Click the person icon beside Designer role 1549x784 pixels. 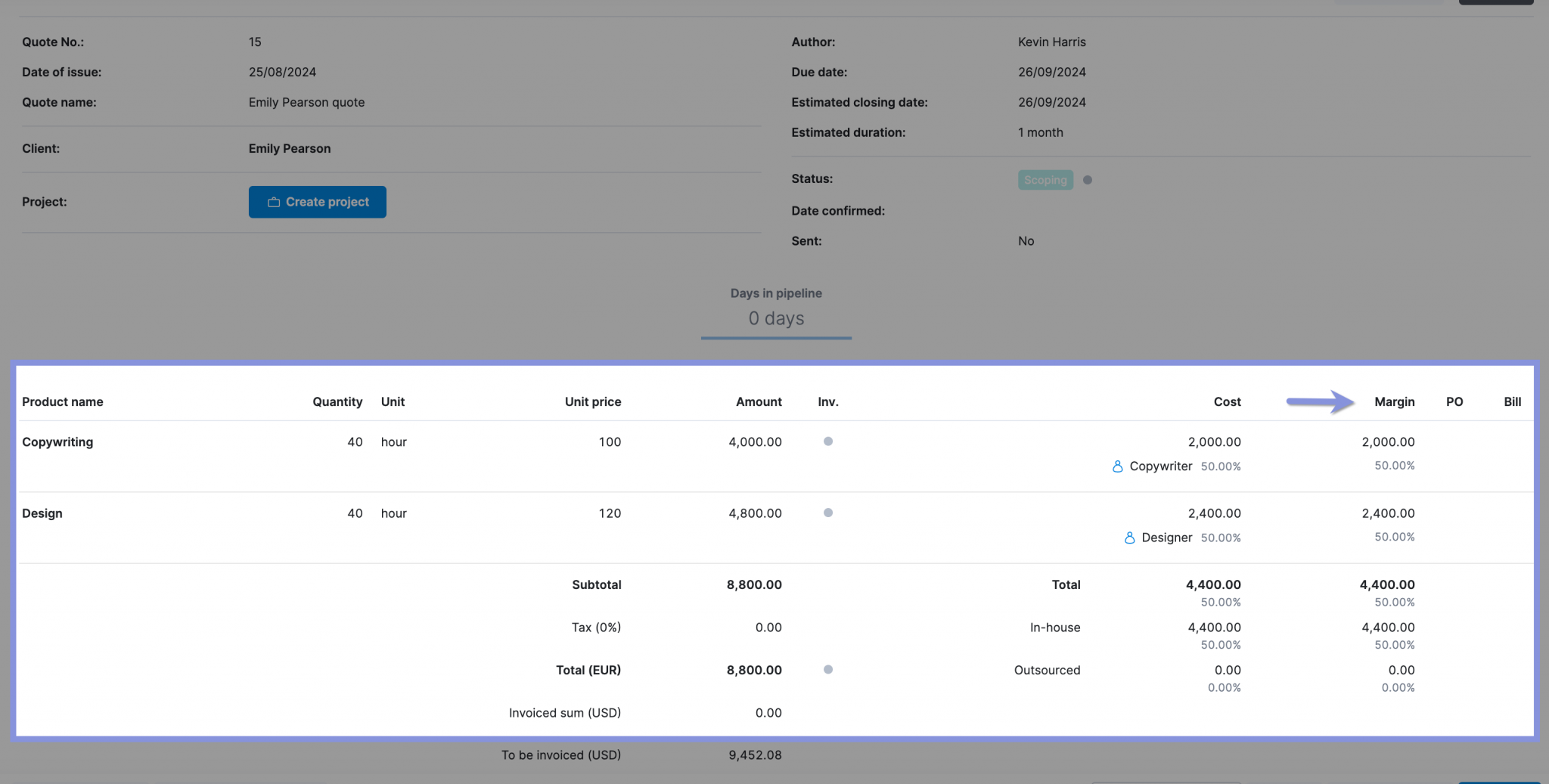click(1128, 538)
